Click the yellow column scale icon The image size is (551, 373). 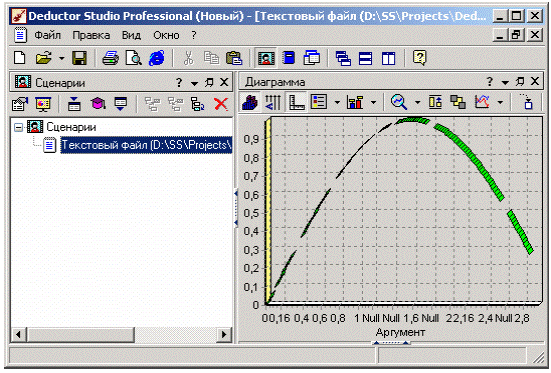tap(435, 102)
